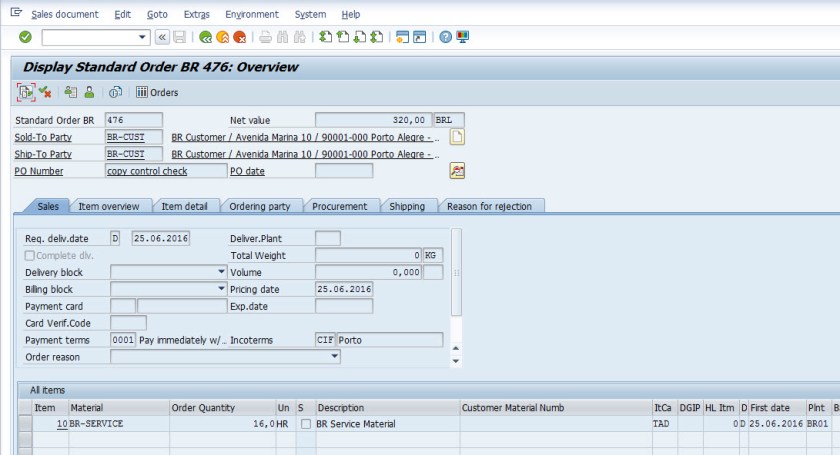
Task: Click the Customize Local Layout monitor icon
Action: coord(463,37)
